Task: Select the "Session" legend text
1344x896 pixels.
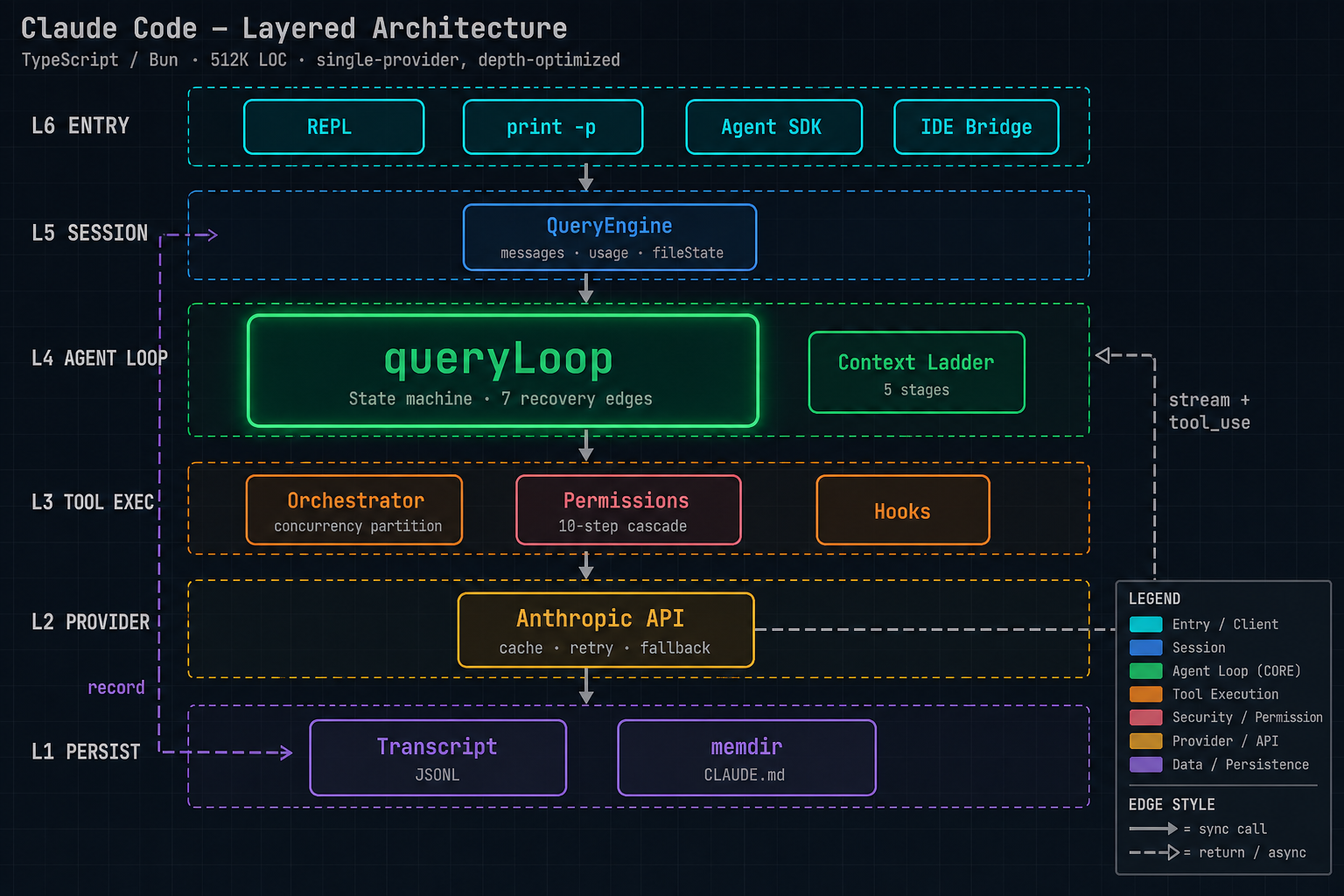Action: click(x=1199, y=647)
